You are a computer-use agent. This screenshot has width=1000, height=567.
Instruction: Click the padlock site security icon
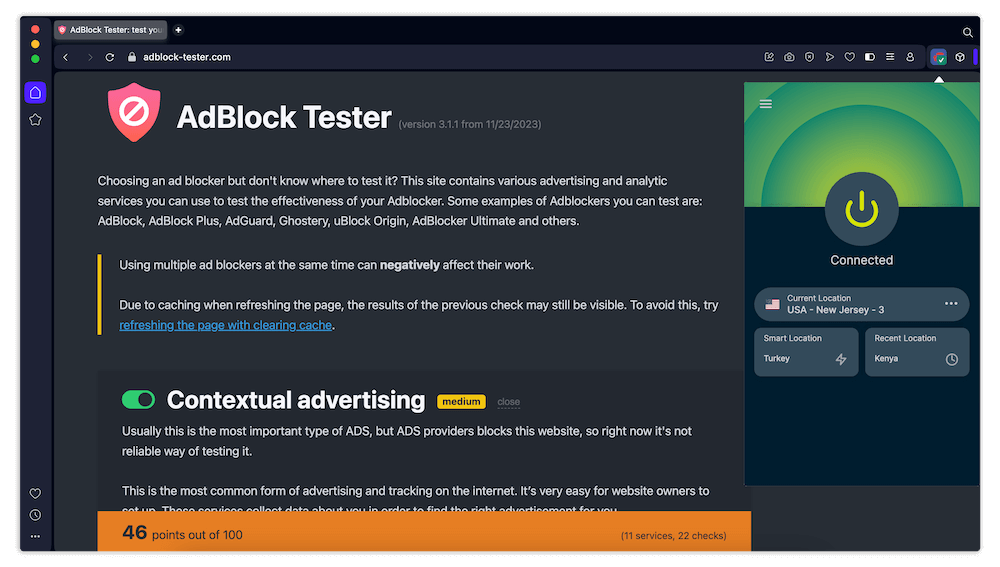click(132, 57)
